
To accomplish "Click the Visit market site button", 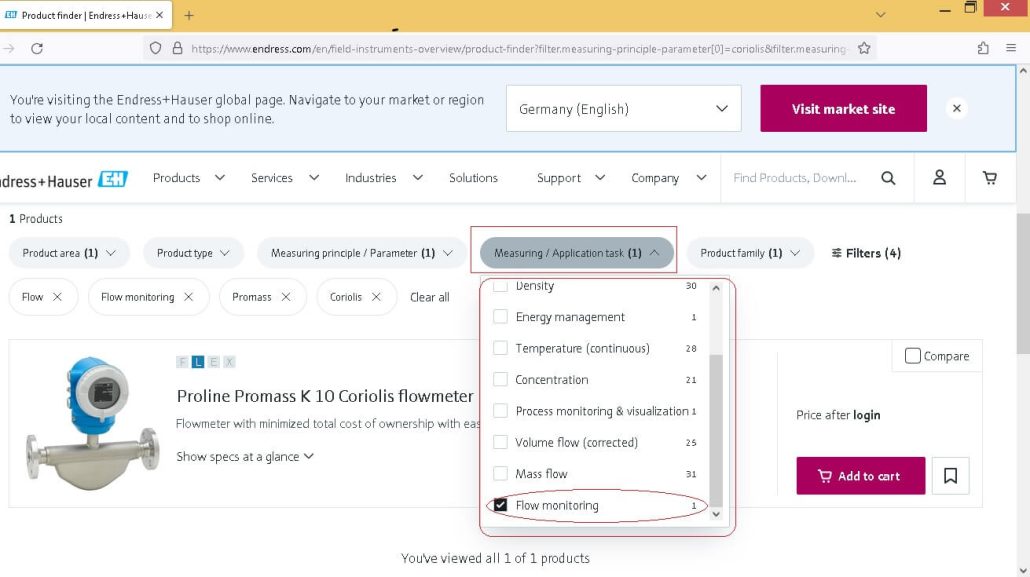I will click(x=843, y=108).
